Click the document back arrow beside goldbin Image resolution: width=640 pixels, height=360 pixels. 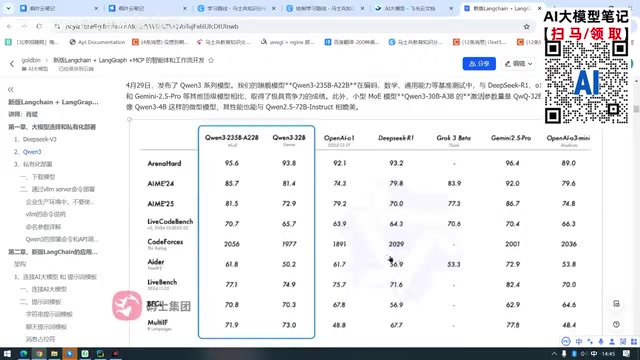12,64
